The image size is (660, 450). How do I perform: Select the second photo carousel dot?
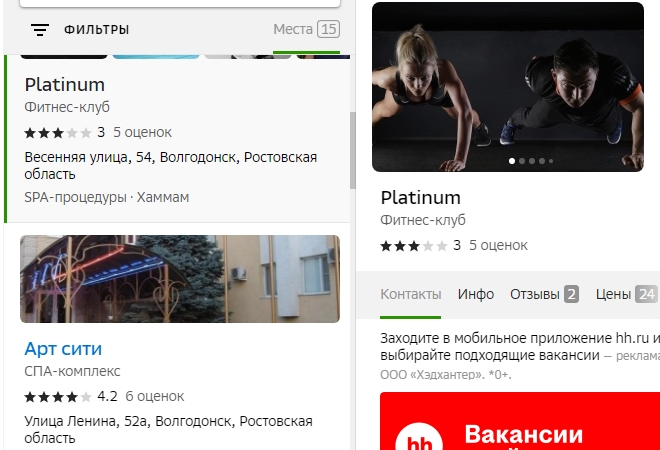[523, 160]
